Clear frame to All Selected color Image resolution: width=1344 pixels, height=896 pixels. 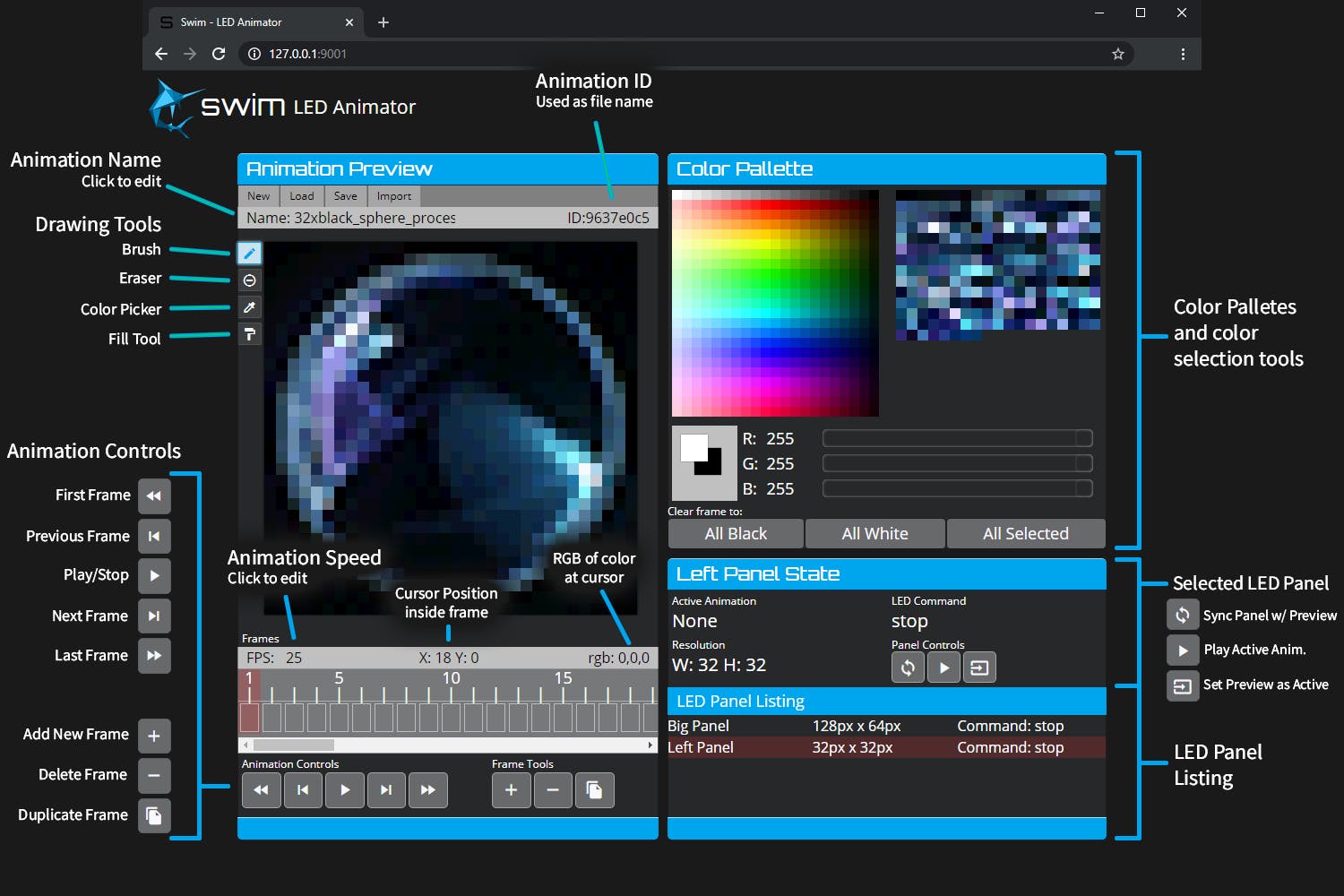point(1026,534)
